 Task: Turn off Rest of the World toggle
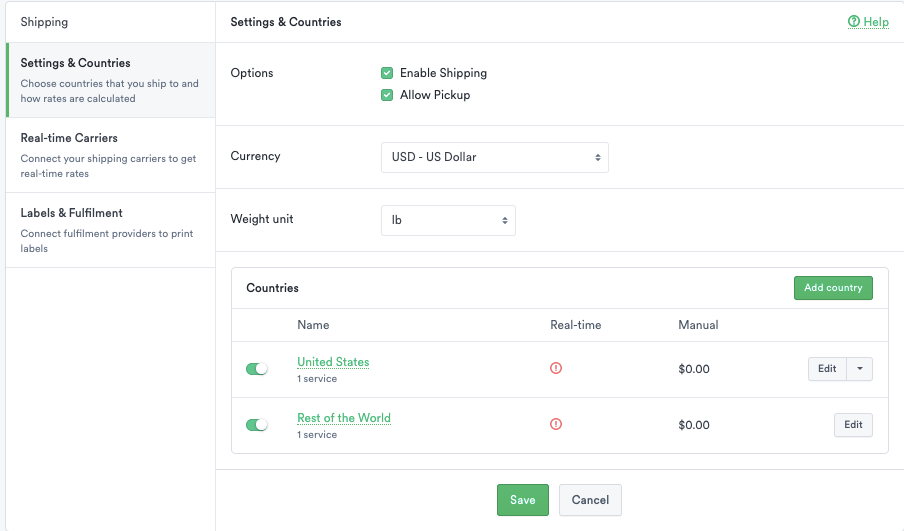pyautogui.click(x=257, y=425)
